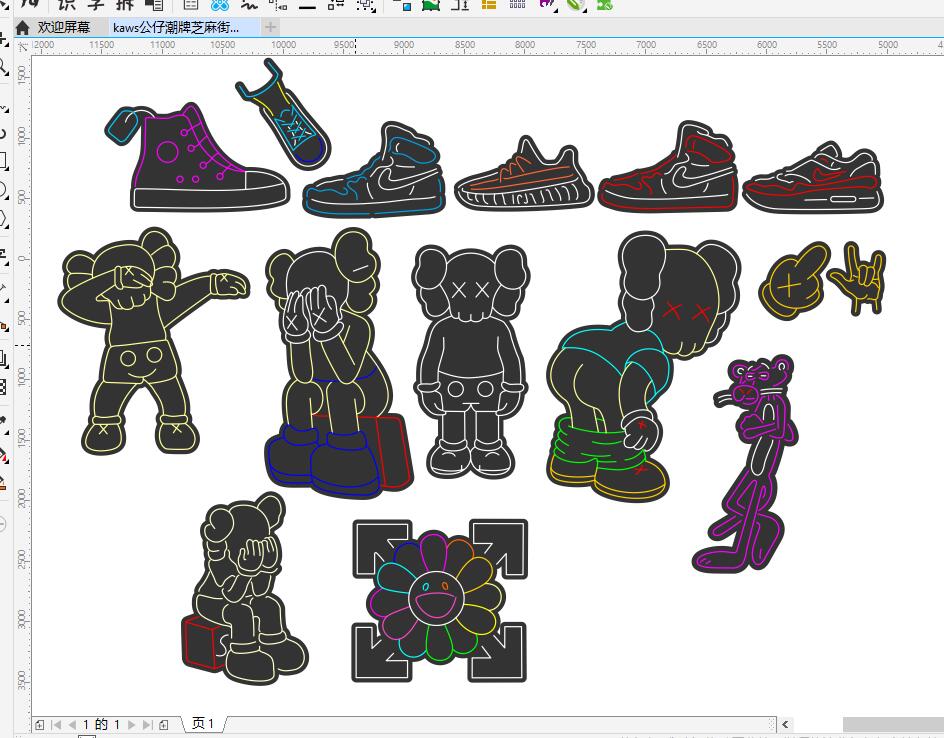The width and height of the screenshot is (944, 738).
Task: Click the '1 的 1' page counter
Action: pos(101,724)
